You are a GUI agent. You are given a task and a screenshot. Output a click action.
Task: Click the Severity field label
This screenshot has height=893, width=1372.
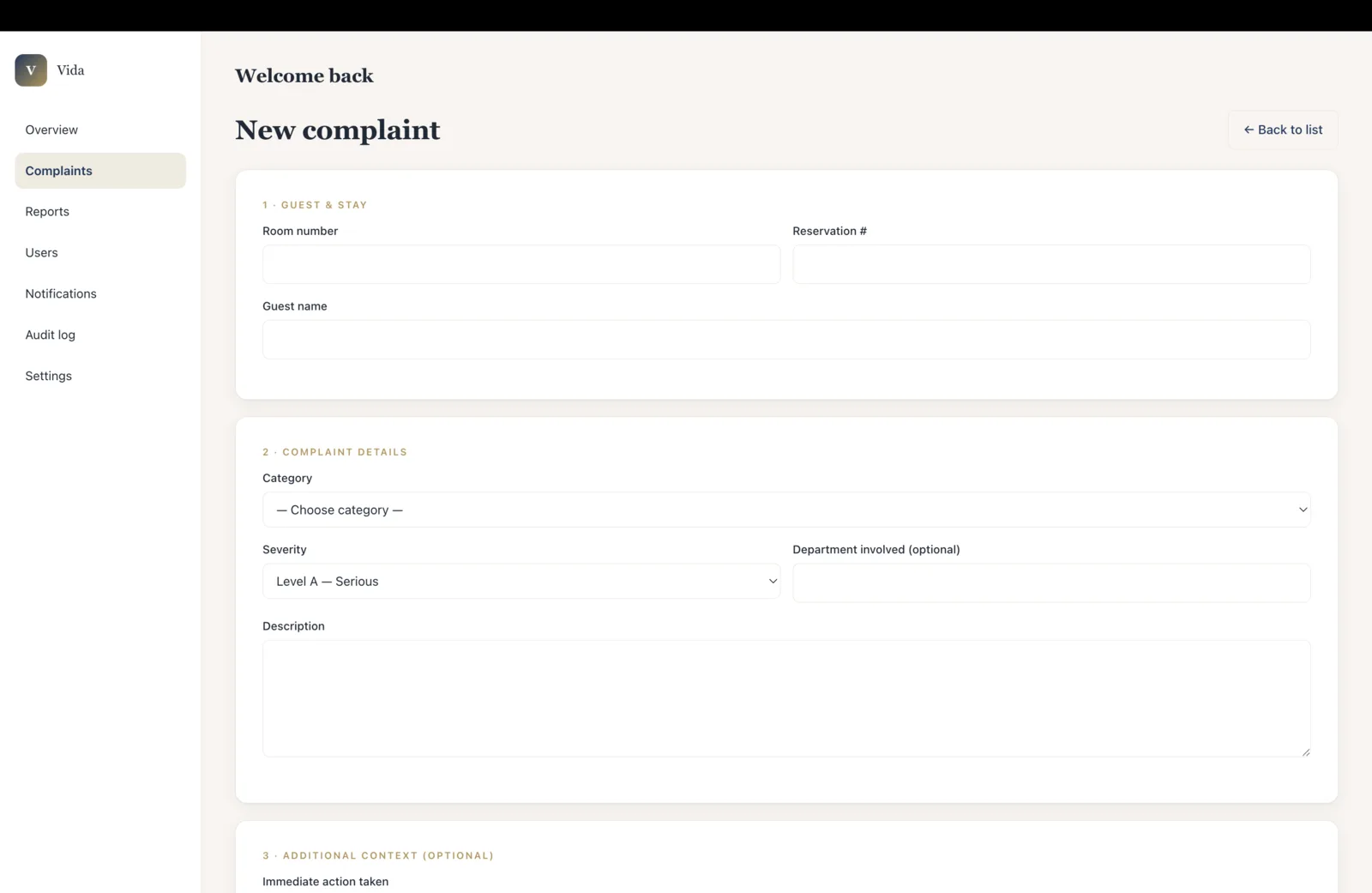[x=285, y=550]
